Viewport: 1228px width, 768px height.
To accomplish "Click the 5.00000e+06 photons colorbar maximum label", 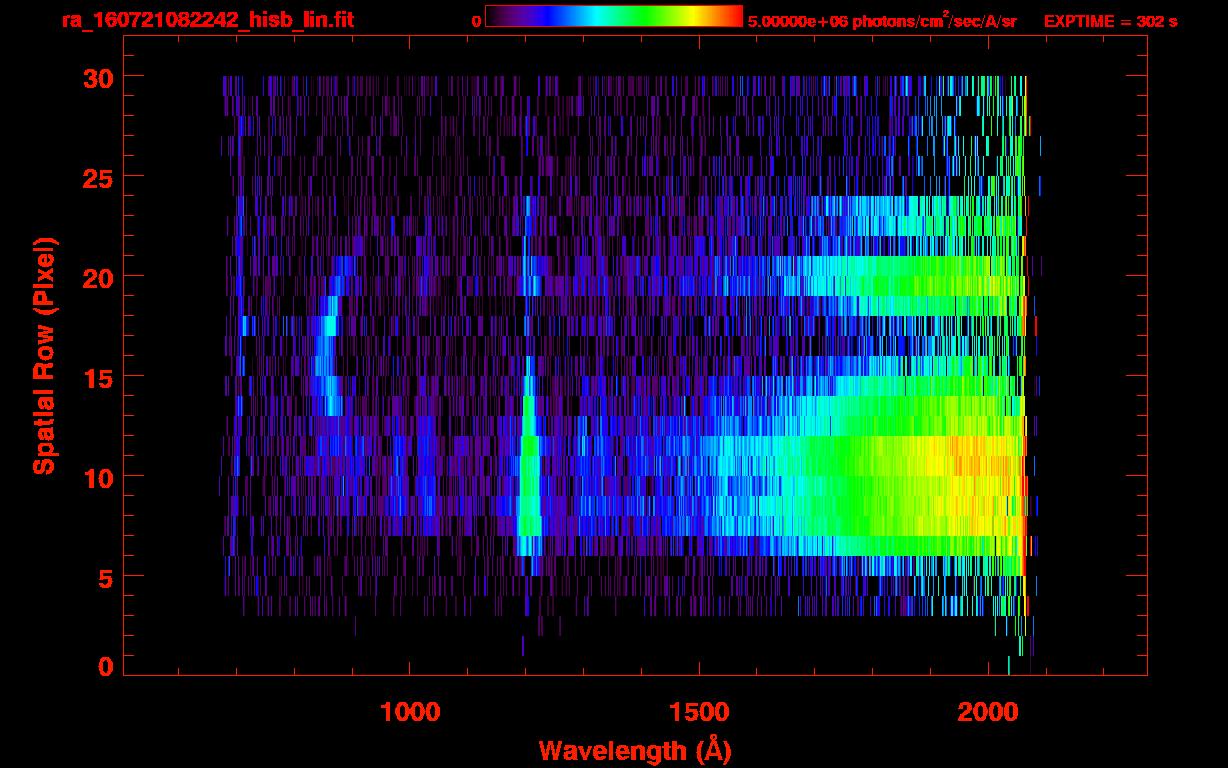I will coord(881,21).
